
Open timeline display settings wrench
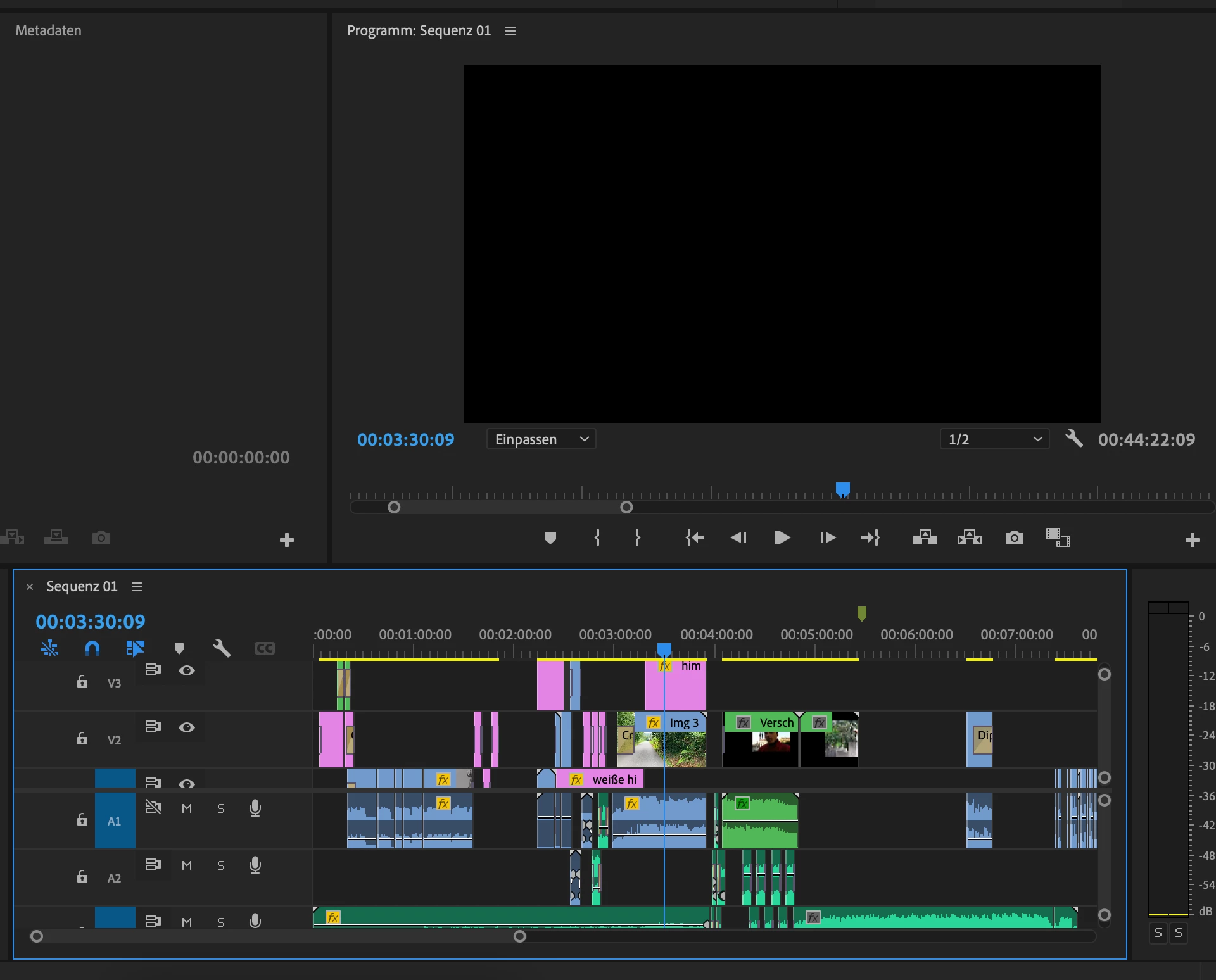click(x=222, y=648)
